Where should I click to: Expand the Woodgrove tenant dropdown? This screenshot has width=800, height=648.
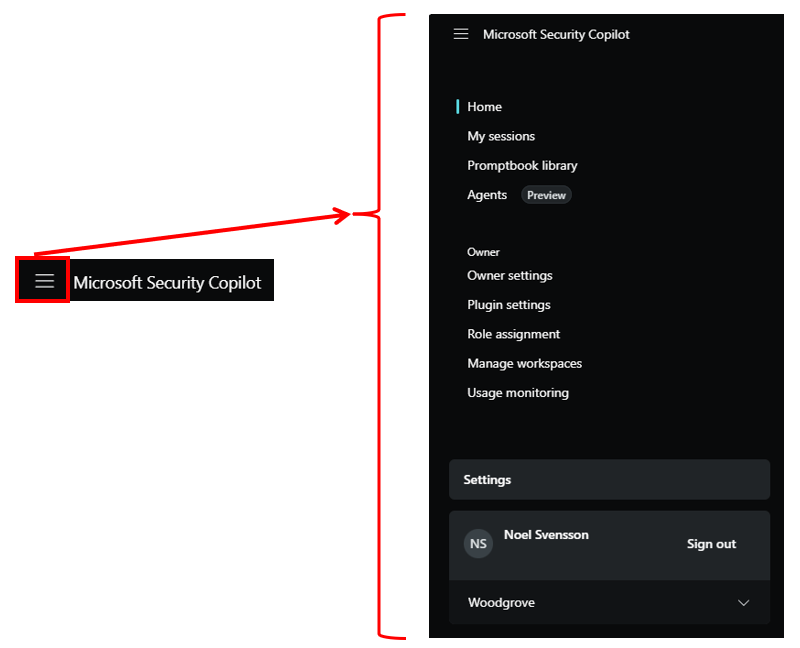point(609,603)
